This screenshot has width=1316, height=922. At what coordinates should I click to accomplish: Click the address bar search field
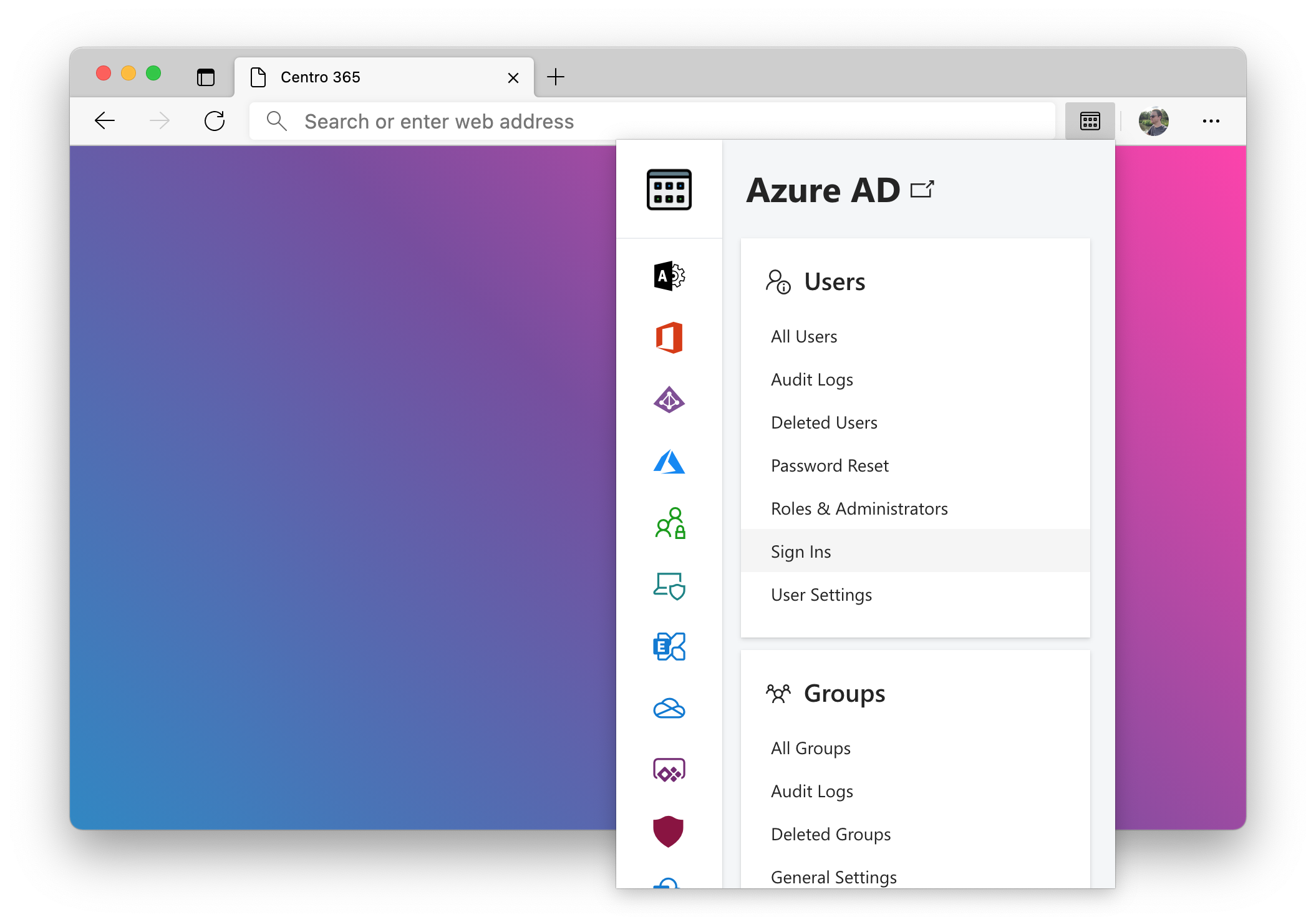tap(652, 121)
